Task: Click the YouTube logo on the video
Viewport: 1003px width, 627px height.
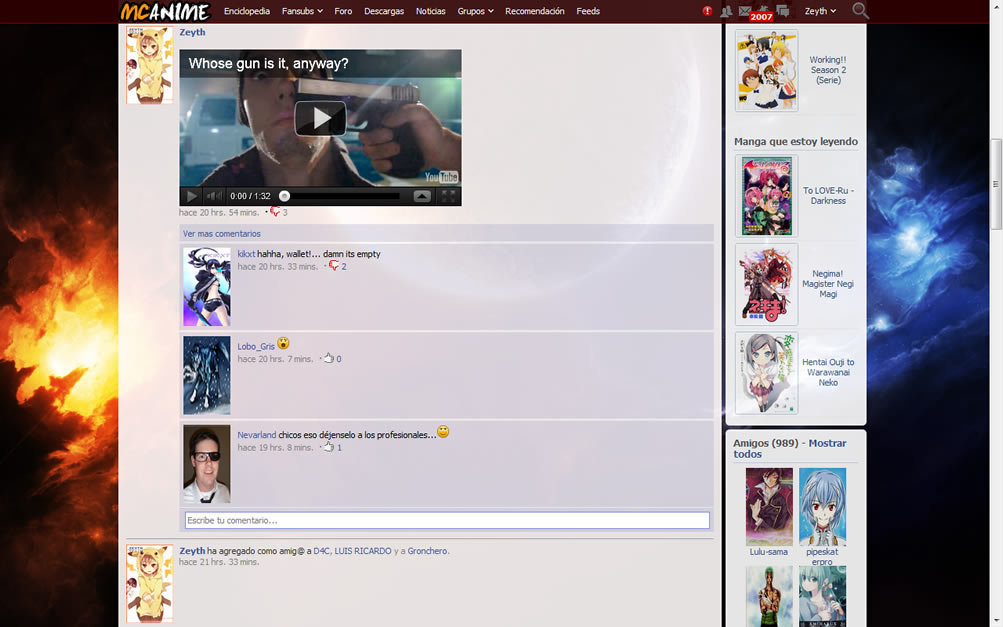Action: tap(441, 177)
